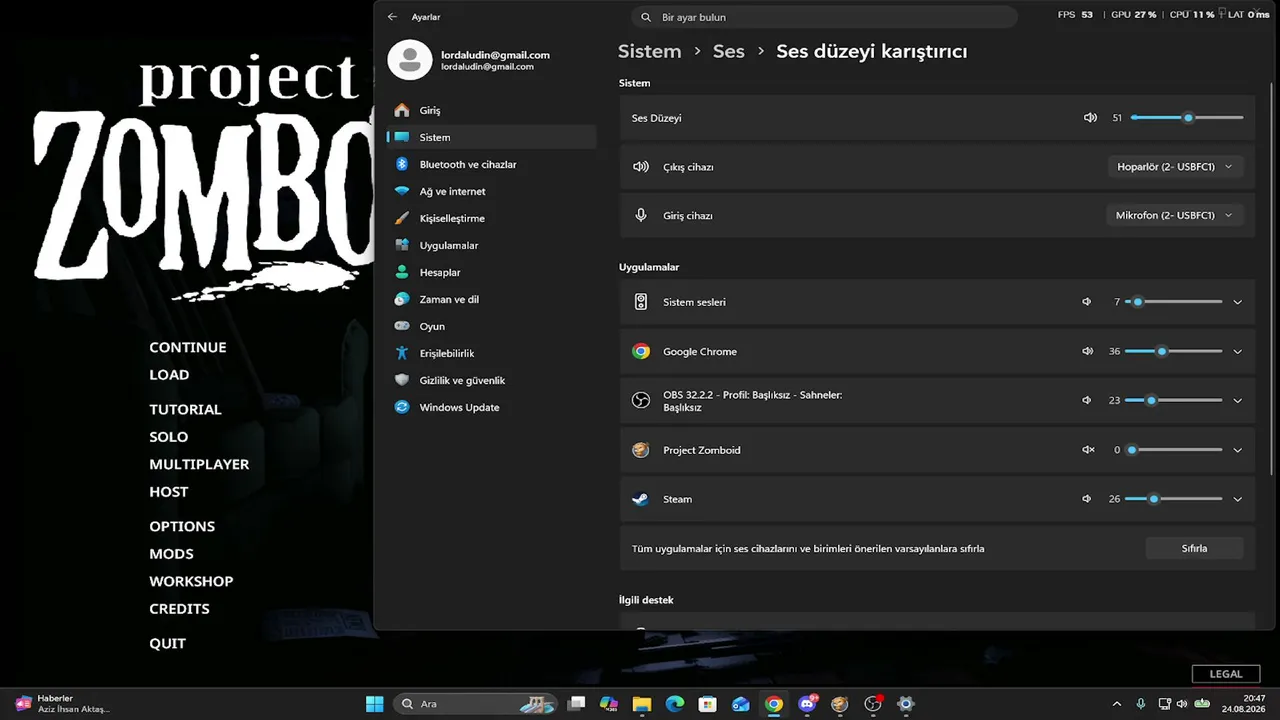Screen dimensions: 1280x720
Task: Open Kişiselleştirme settings
Action: coord(491,218)
